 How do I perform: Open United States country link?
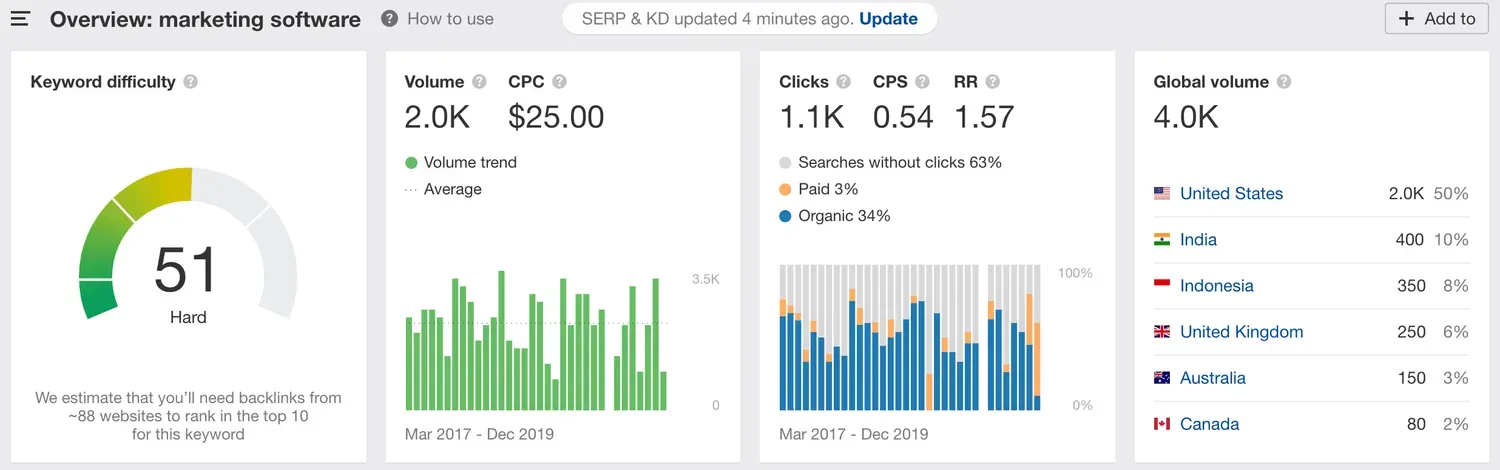click(1231, 194)
